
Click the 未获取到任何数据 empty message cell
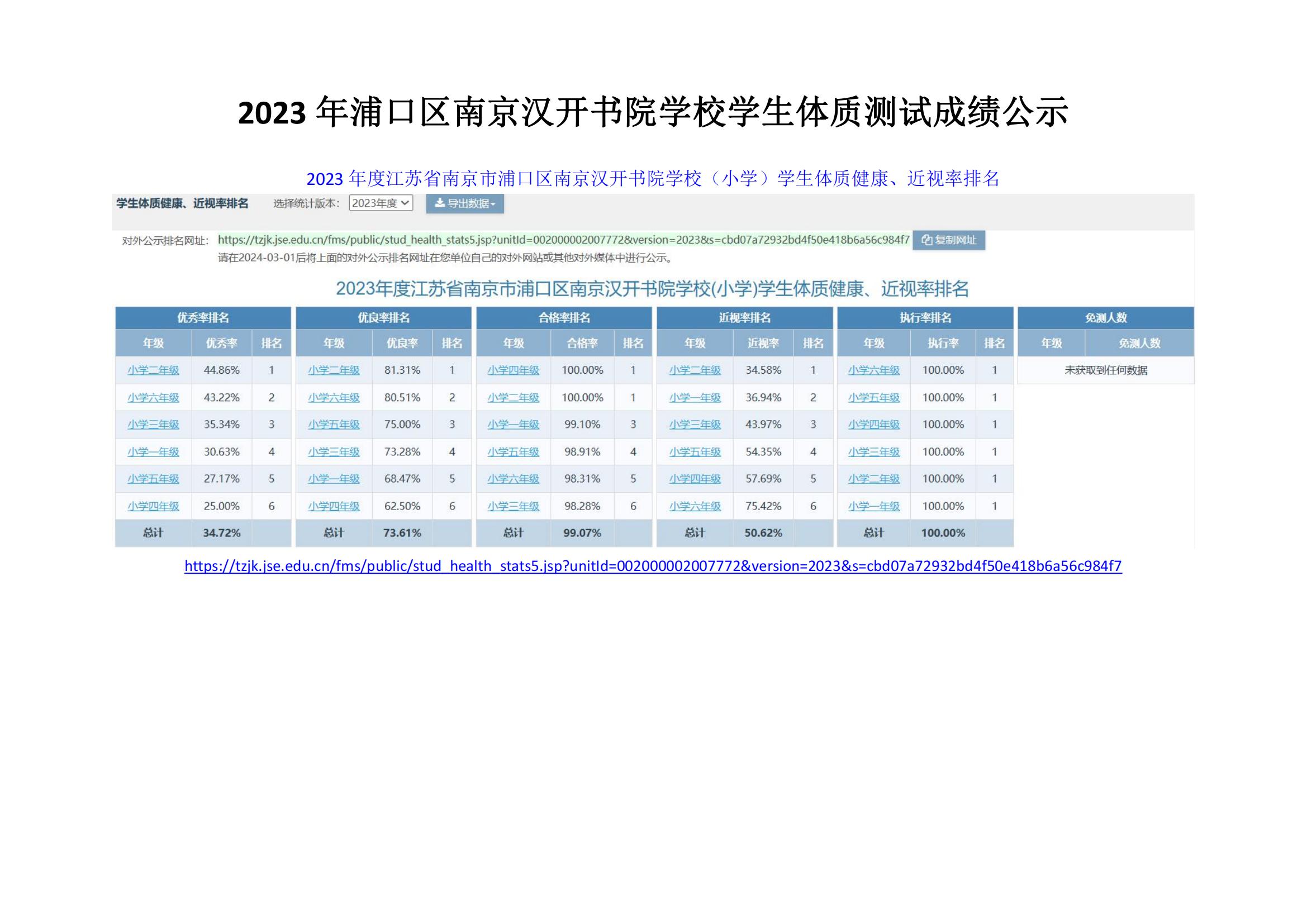(1105, 370)
